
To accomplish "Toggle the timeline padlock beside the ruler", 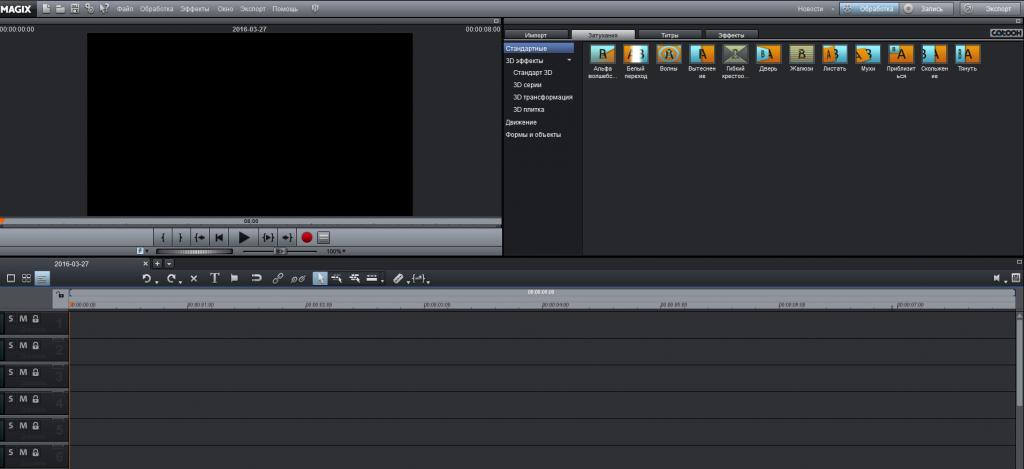I will (x=60, y=295).
